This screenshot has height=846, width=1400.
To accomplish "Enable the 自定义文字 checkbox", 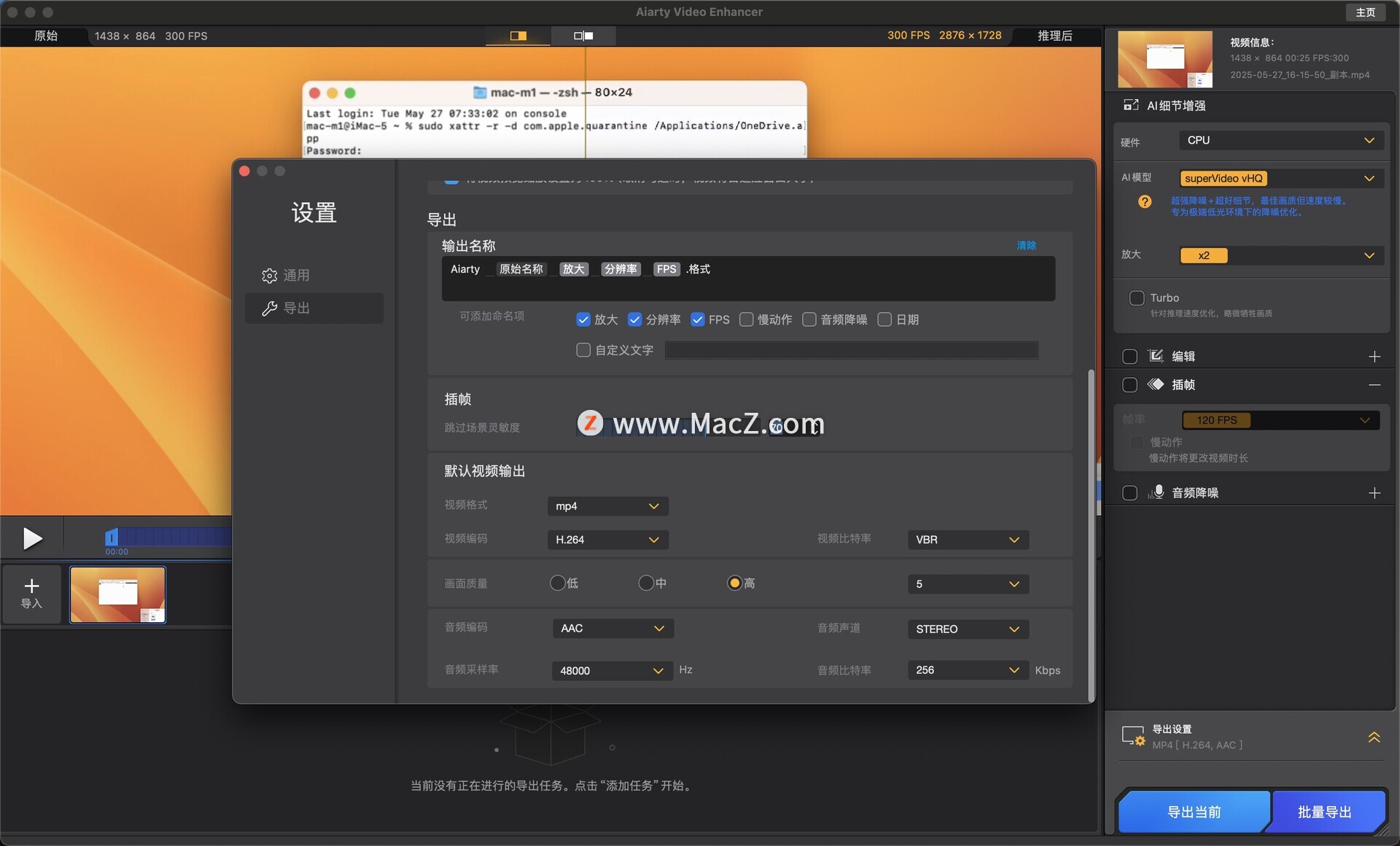I will 583,350.
